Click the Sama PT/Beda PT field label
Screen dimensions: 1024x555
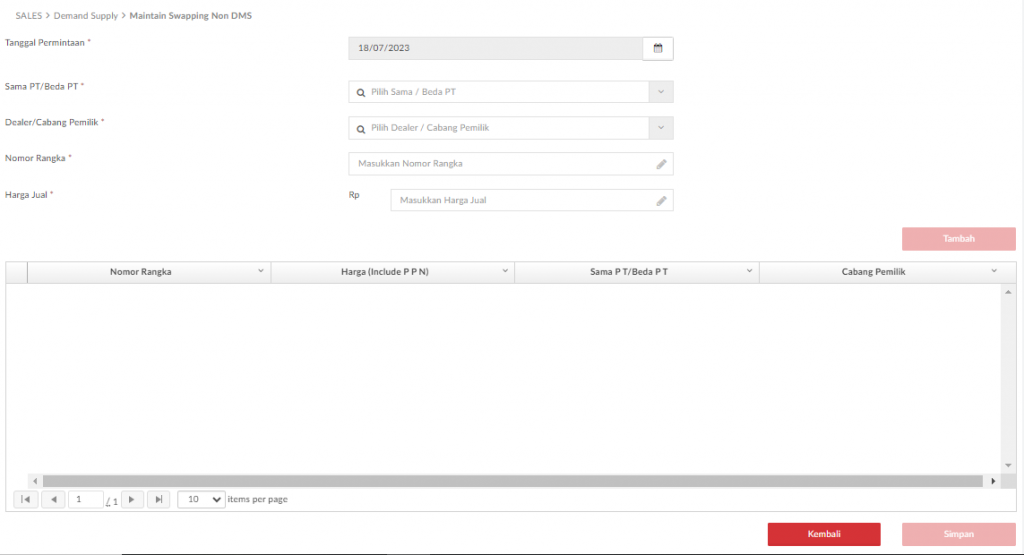coord(42,86)
